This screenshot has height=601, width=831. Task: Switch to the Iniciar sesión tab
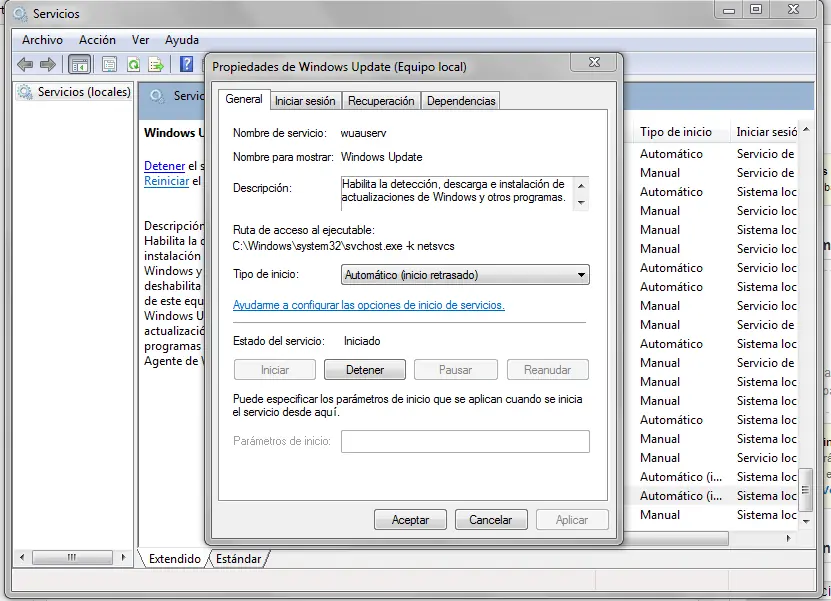coord(305,101)
